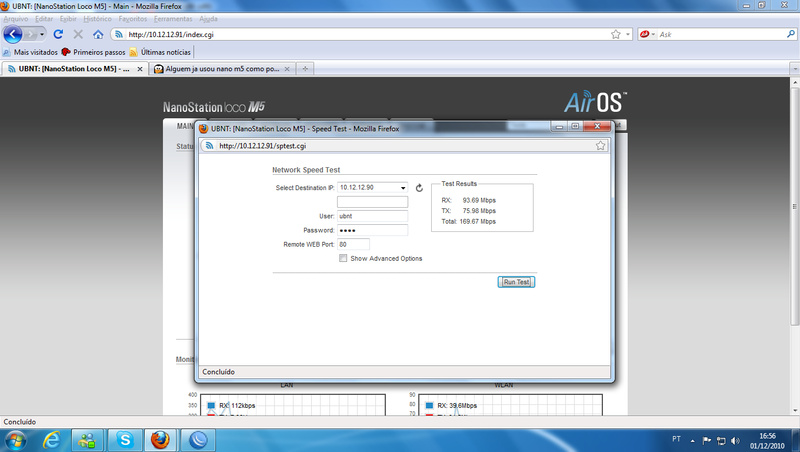800x452 pixels.
Task: Click the PT language indicator
Action: pos(676,439)
